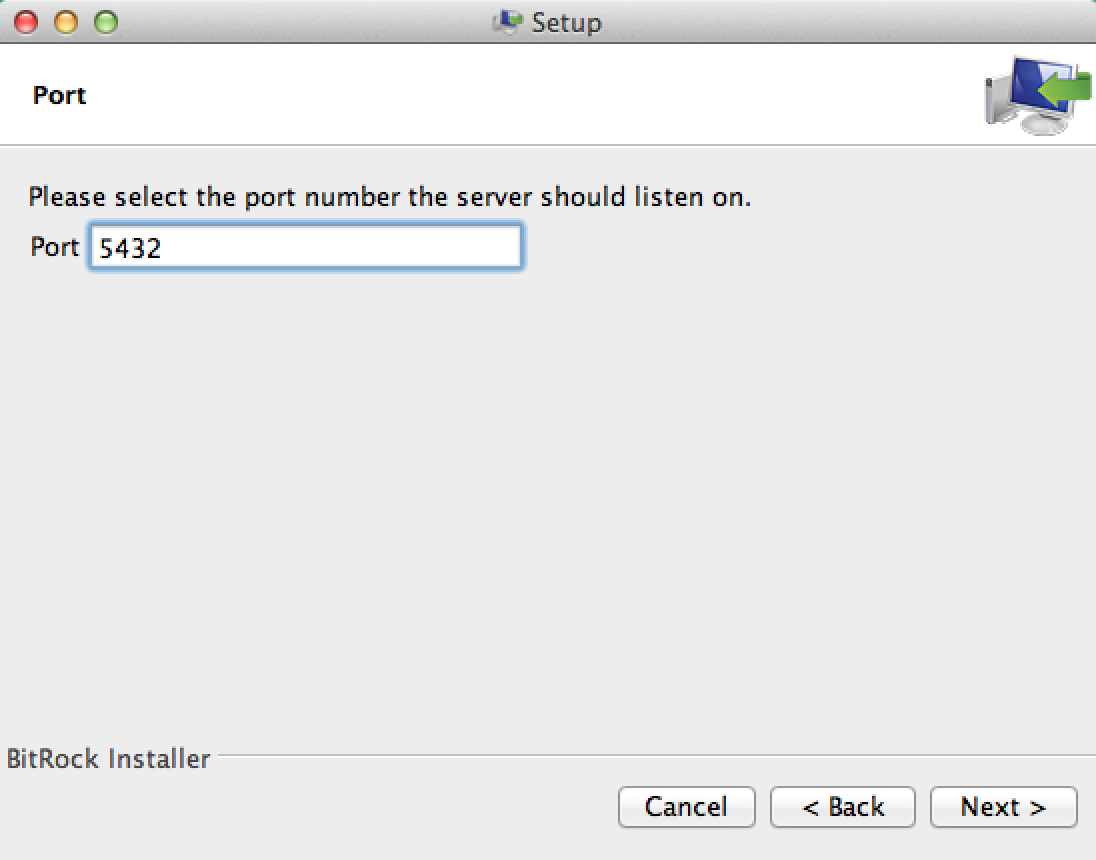1096x860 pixels.
Task: Go back with the < Back button
Action: [842, 807]
